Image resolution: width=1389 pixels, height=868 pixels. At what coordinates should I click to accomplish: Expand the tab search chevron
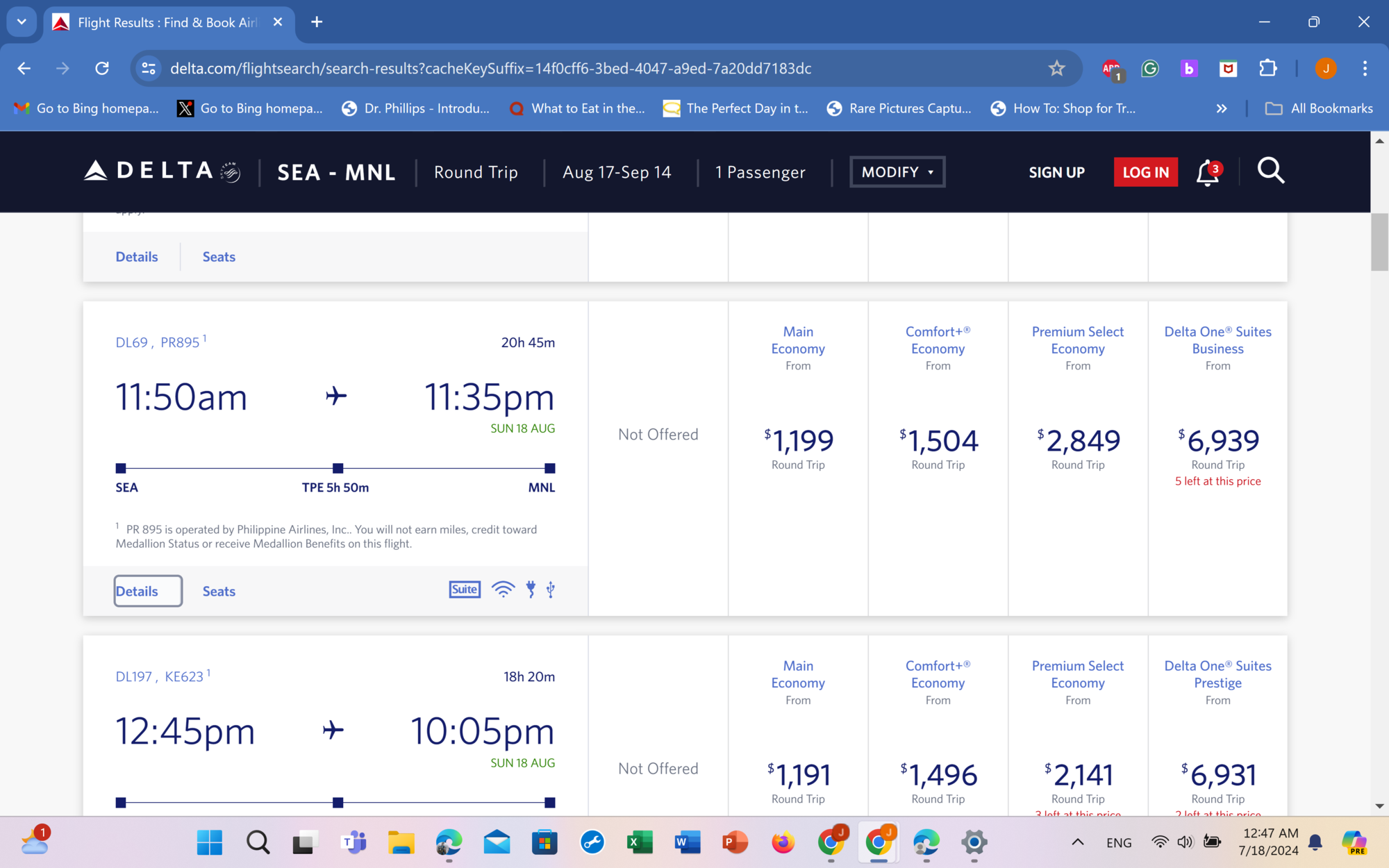22,22
